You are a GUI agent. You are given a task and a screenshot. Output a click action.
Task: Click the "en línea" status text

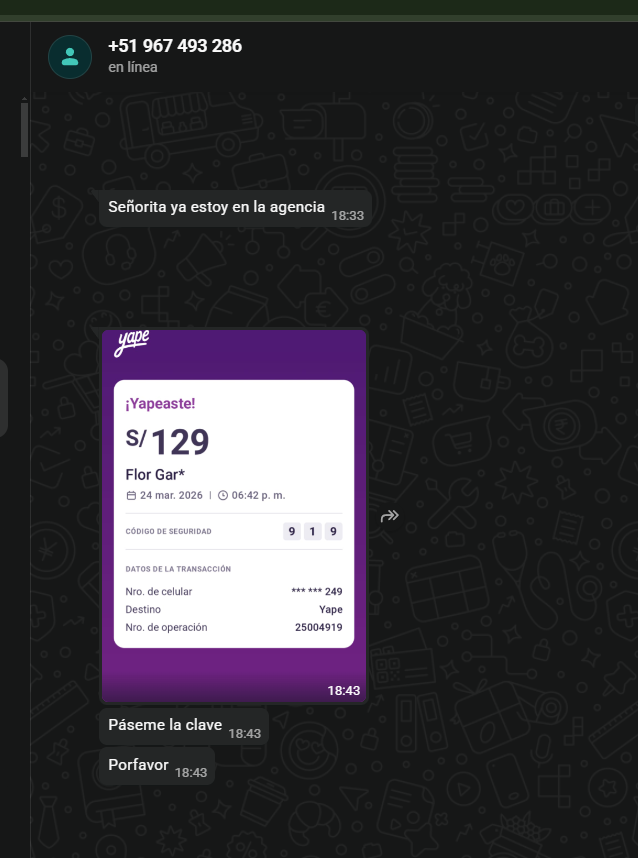pos(133,67)
